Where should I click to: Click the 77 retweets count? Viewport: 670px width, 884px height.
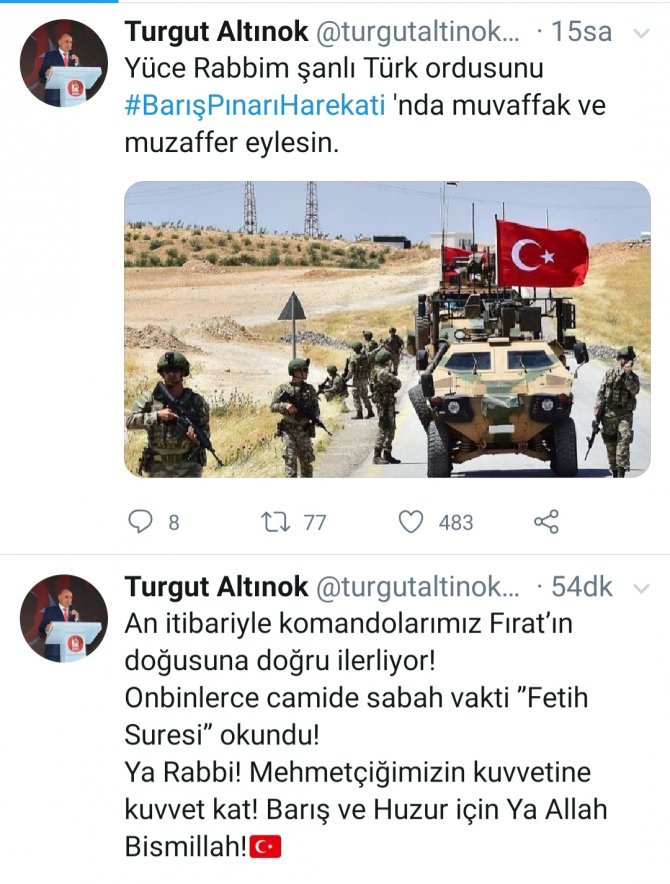pos(315,523)
